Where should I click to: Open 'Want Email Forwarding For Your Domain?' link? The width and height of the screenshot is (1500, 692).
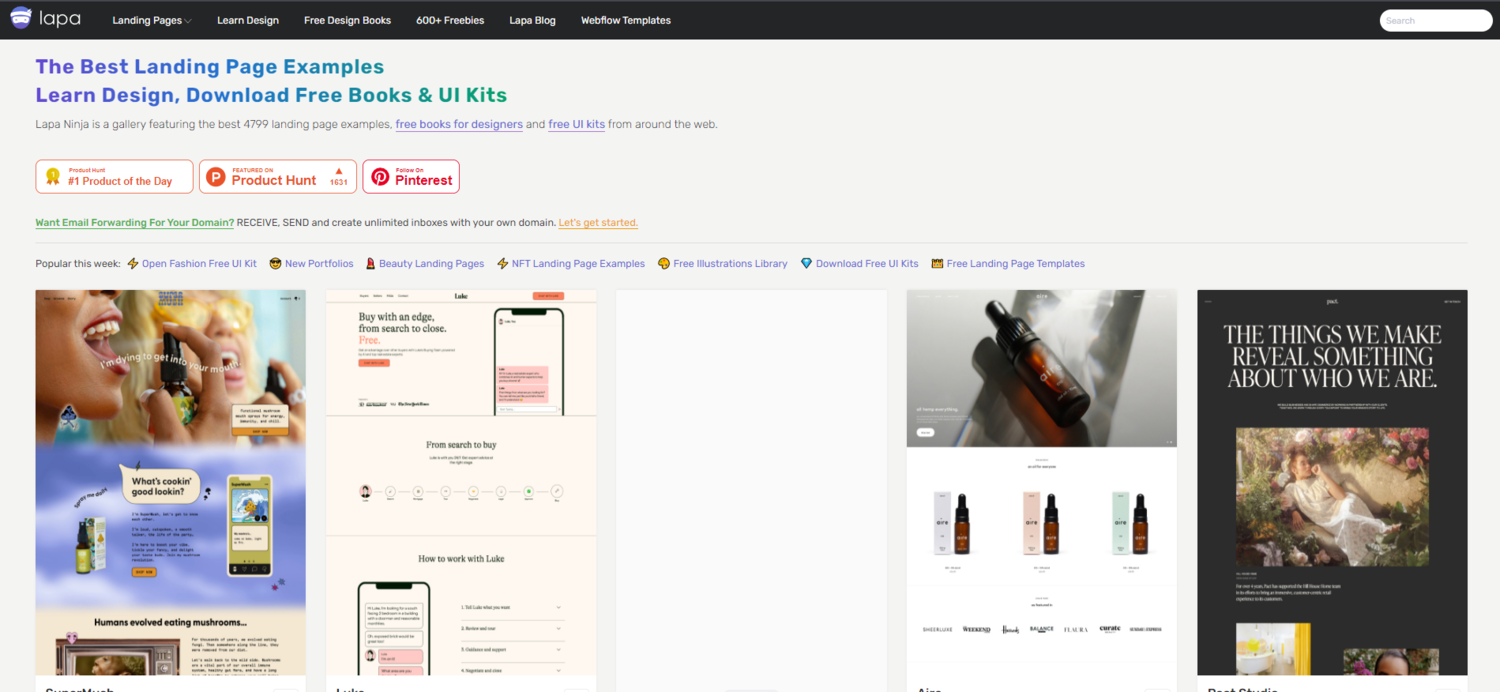point(135,222)
